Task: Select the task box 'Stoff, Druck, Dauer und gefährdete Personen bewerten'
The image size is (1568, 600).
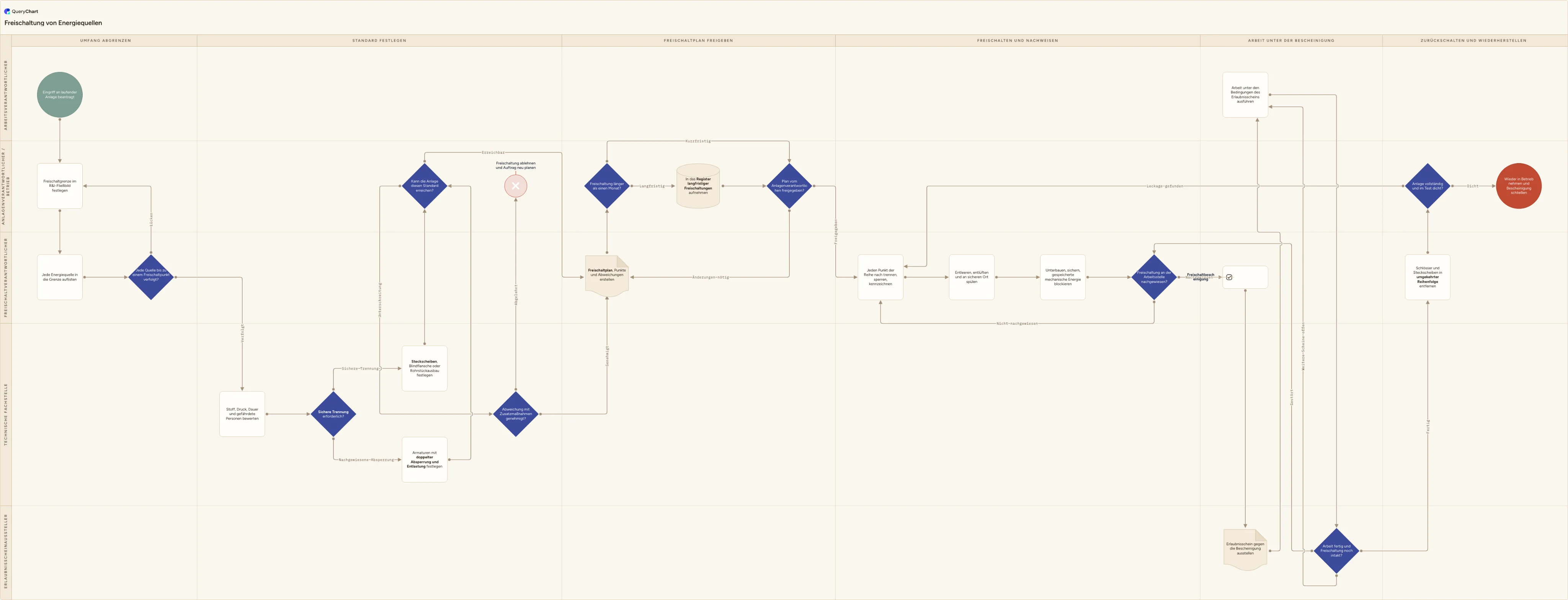Action: pyautogui.click(x=242, y=414)
